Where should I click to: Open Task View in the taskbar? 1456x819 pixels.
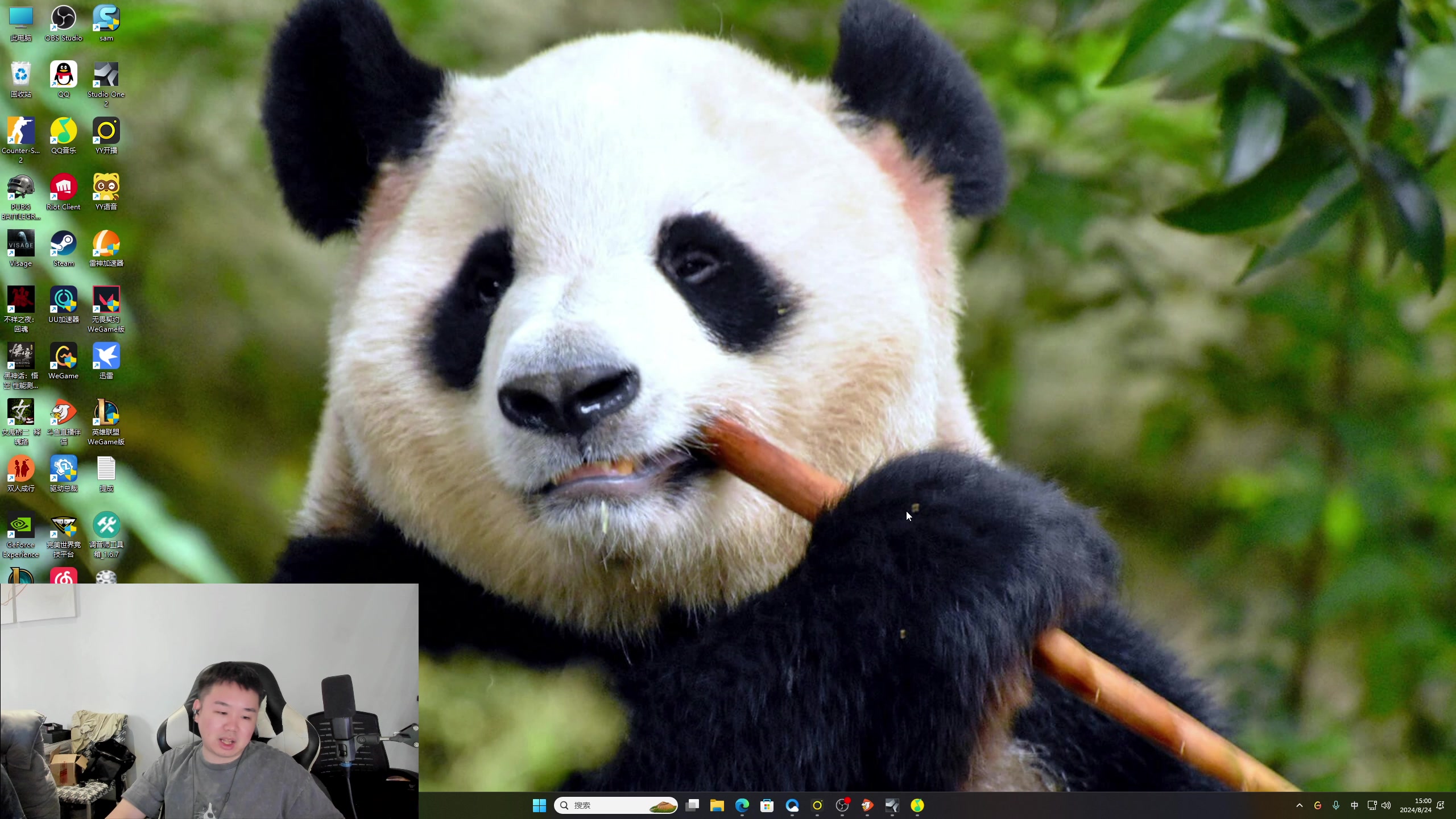coord(692,805)
